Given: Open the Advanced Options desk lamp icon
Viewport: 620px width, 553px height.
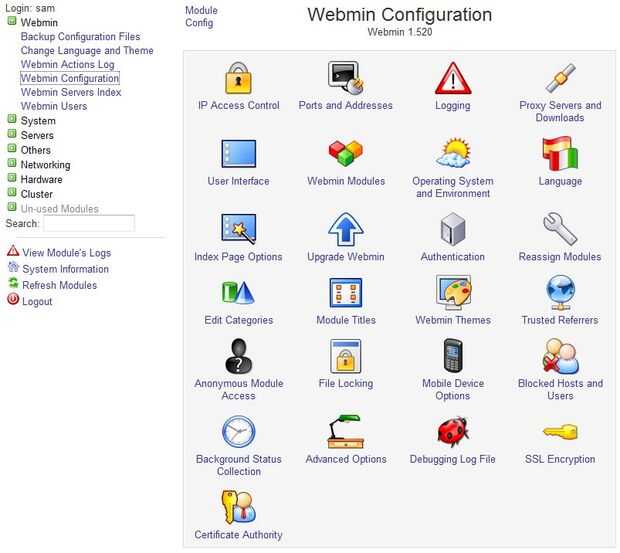Looking at the screenshot, I should click(x=346, y=432).
